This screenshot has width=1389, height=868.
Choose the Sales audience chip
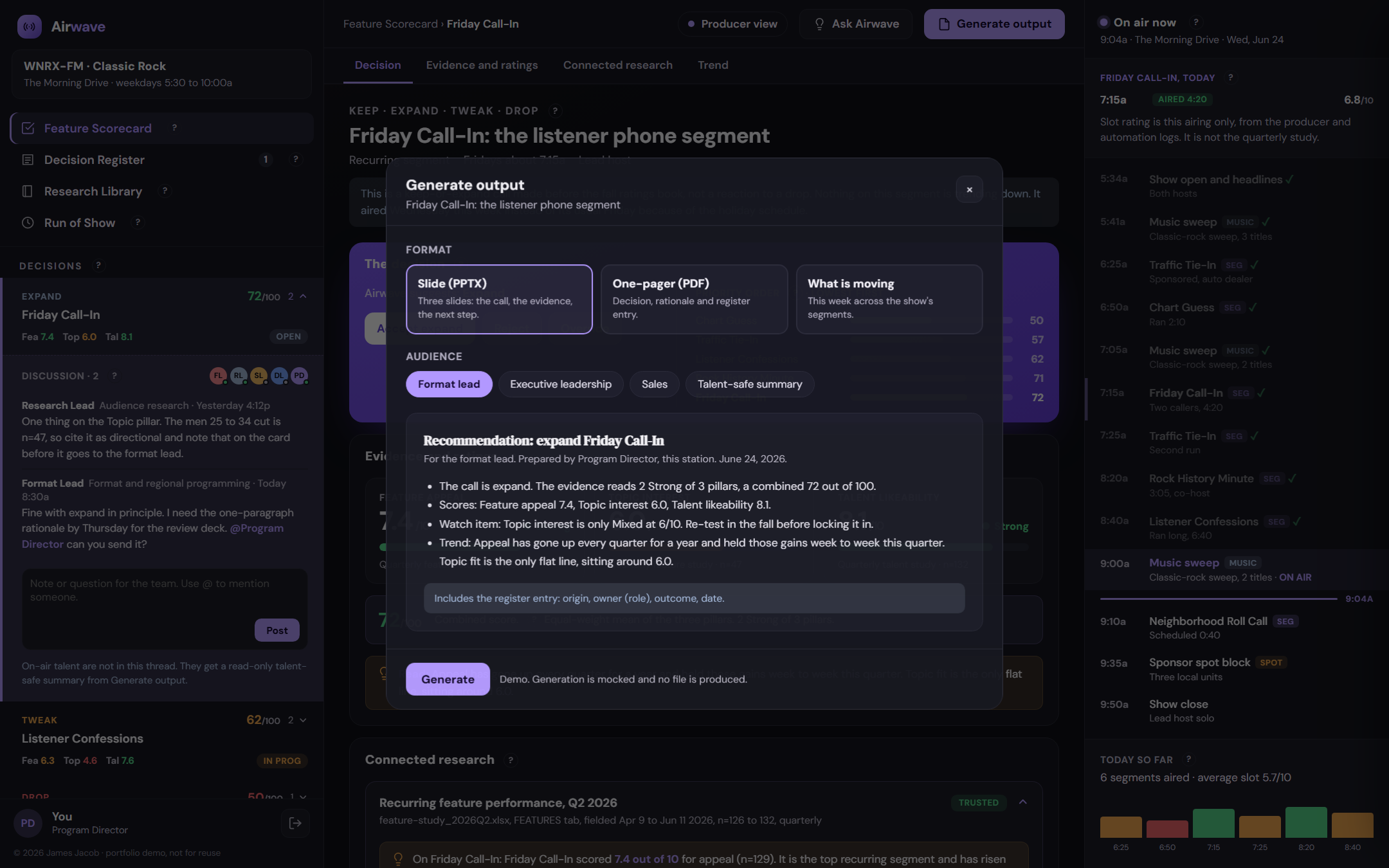(655, 384)
